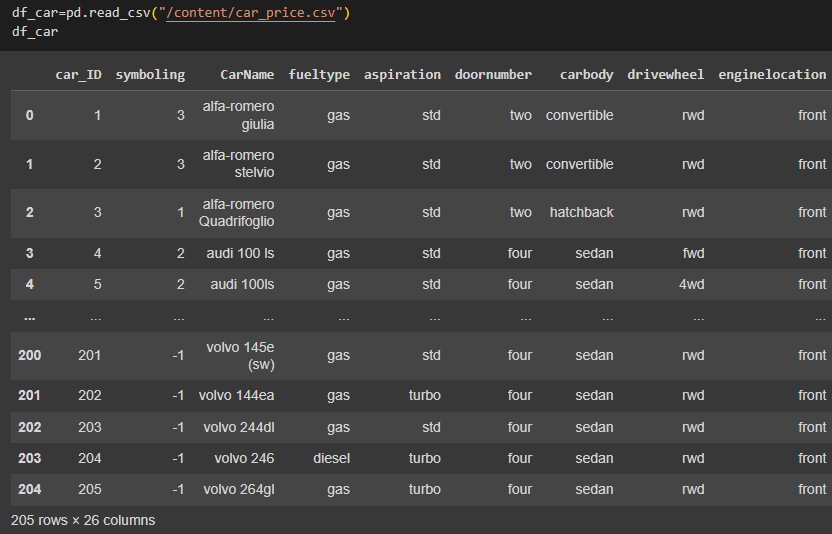
Task: Select the drivewheel column header
Action: tap(665, 75)
